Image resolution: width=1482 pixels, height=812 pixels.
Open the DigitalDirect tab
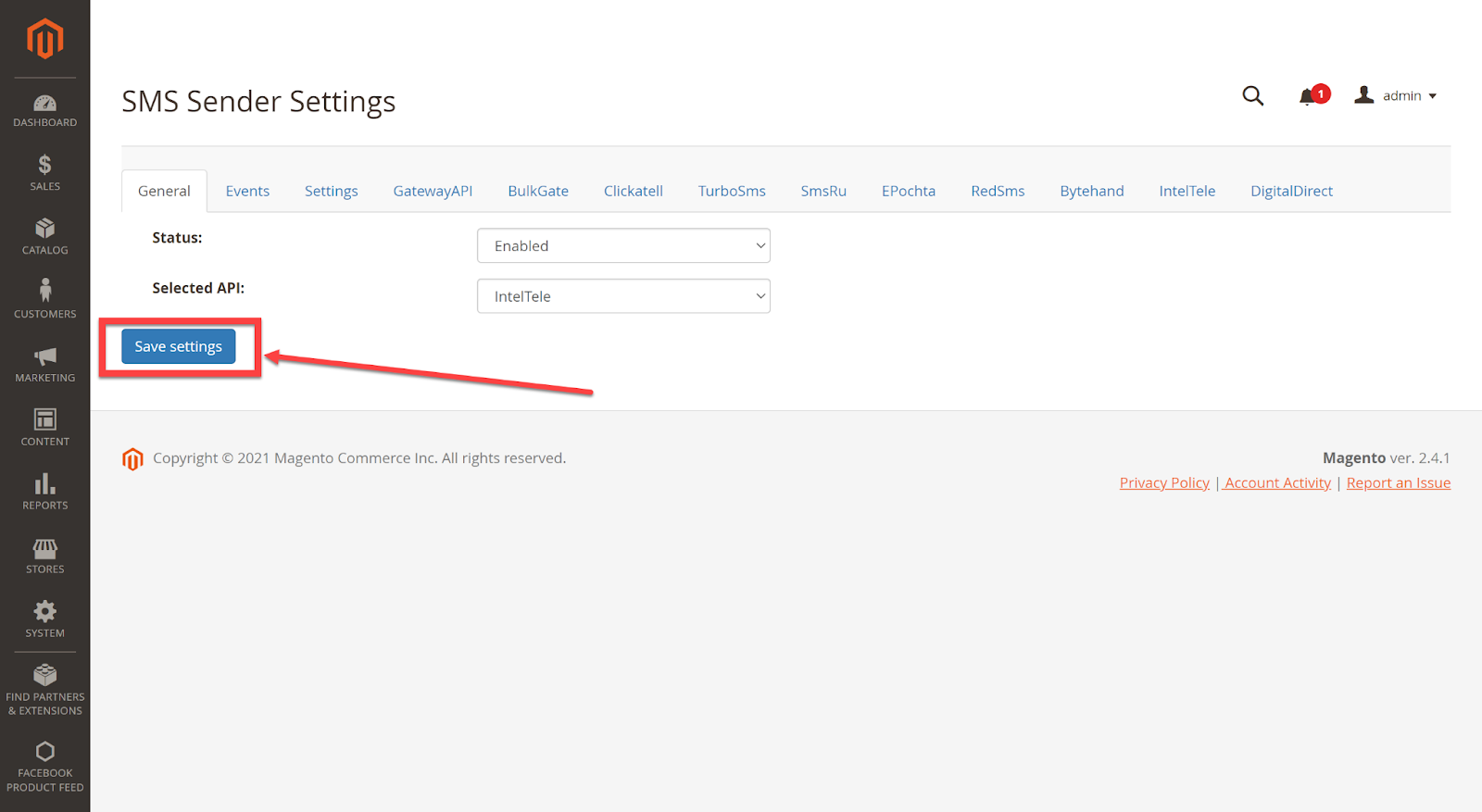pyautogui.click(x=1291, y=191)
